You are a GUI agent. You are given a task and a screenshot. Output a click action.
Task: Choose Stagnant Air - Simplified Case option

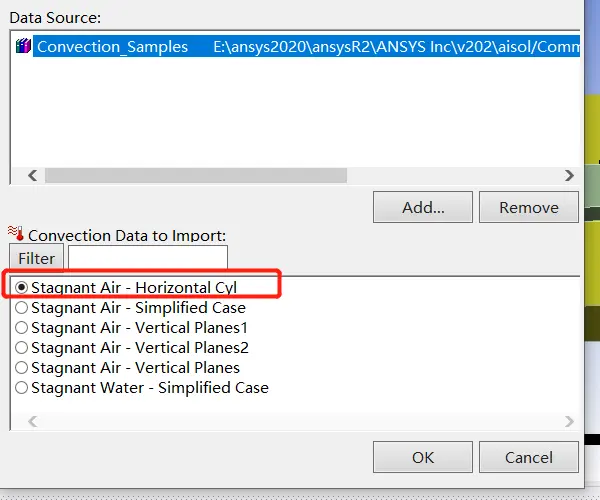tap(21, 308)
